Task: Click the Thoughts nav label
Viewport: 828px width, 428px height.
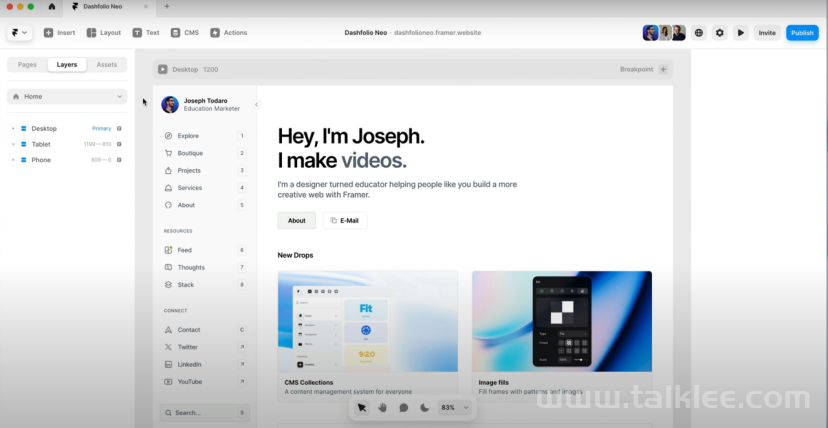Action: click(191, 268)
